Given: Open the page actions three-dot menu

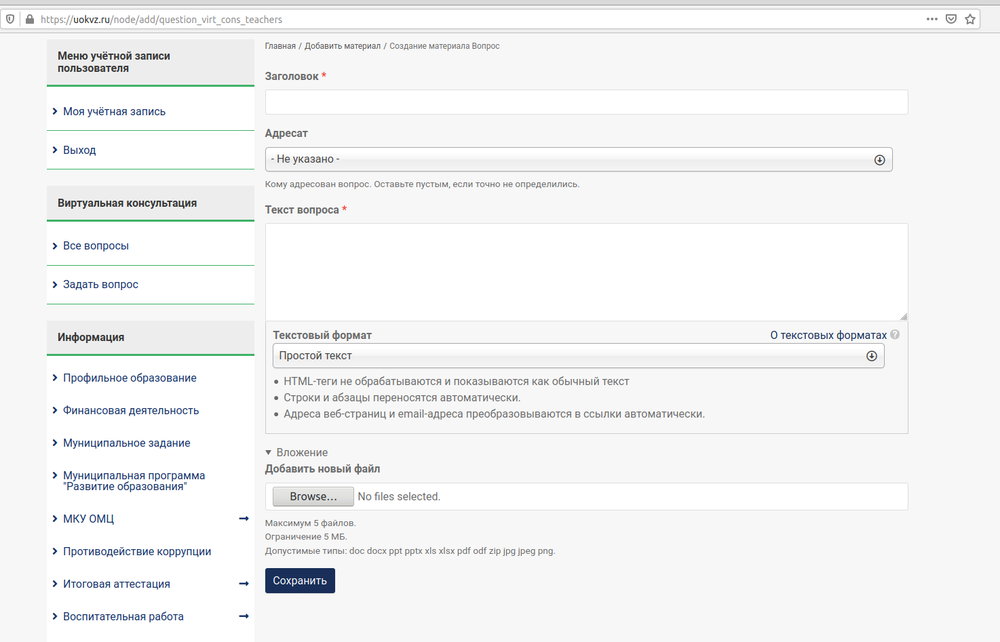Looking at the screenshot, I should click(x=932, y=19).
